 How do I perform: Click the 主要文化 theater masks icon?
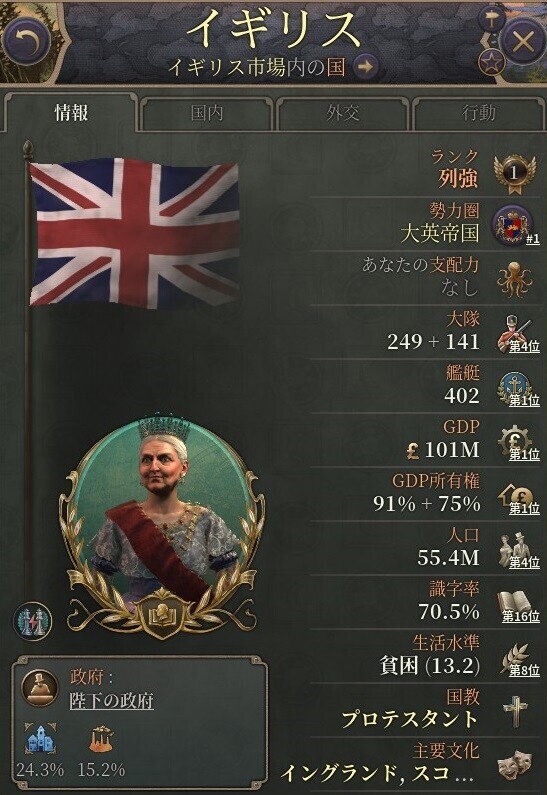tap(515, 765)
